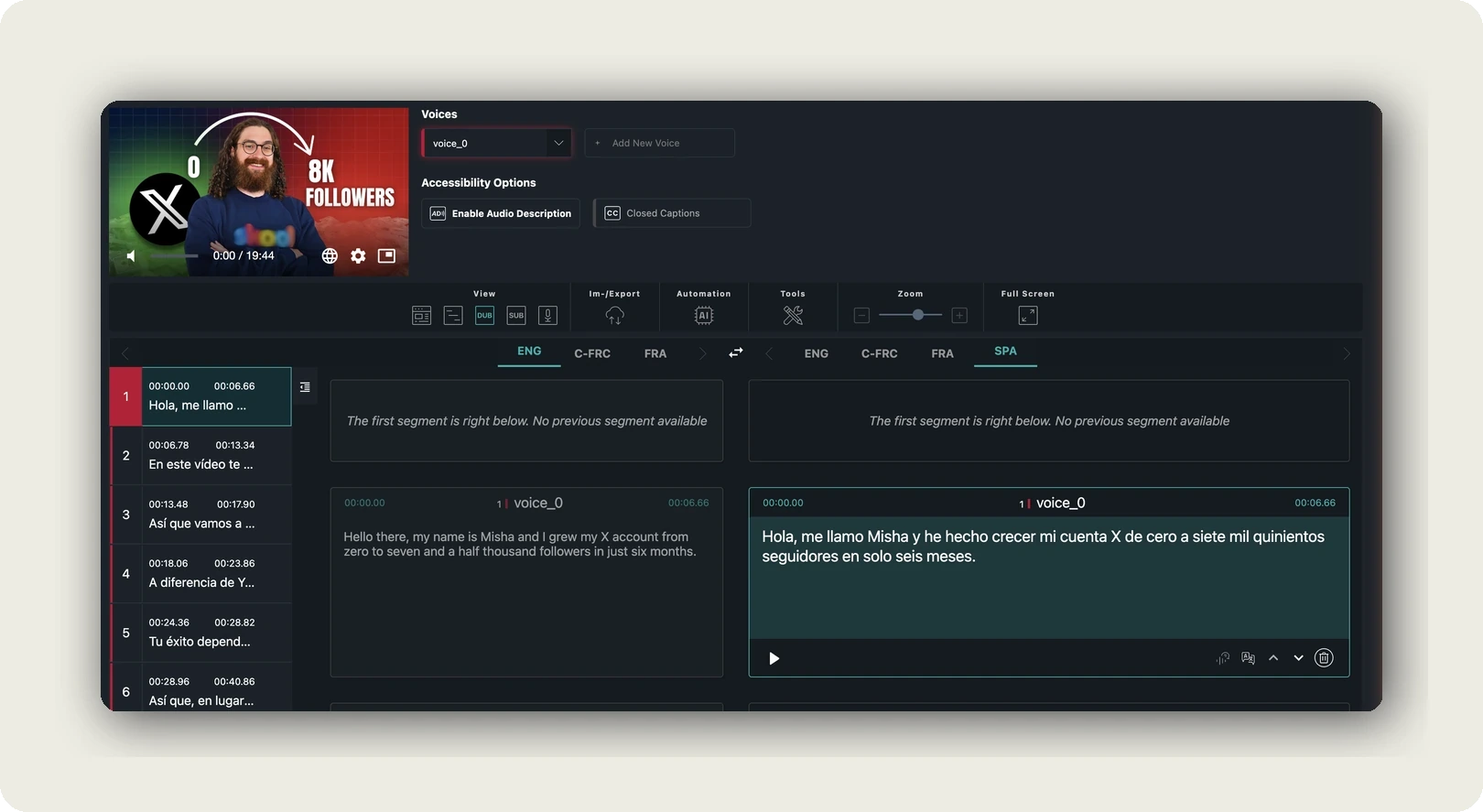The image size is (1483, 812).
Task: Click the Spanish segment start time 00:00.00
Action: click(783, 503)
